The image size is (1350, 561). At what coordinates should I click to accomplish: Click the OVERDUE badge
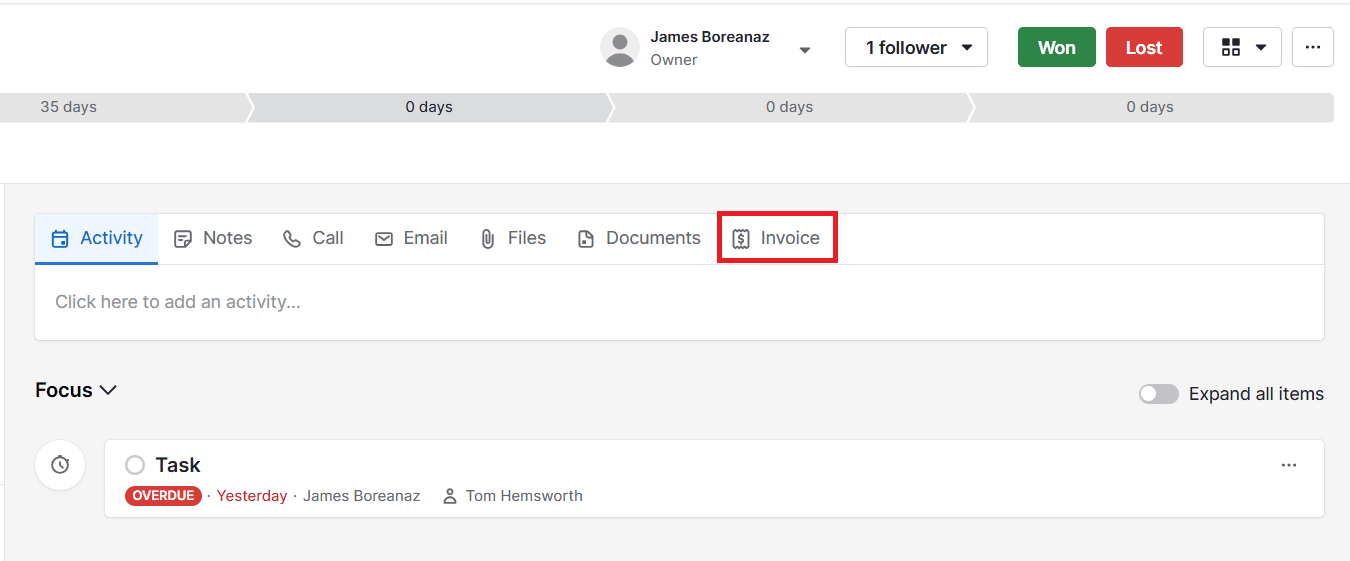point(163,496)
